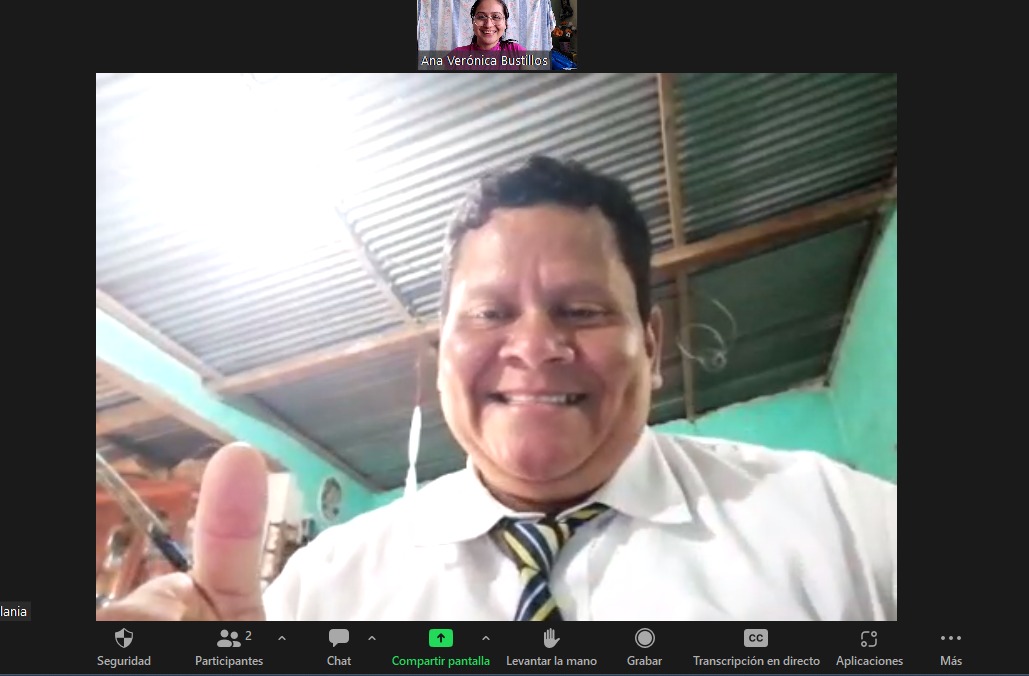The image size is (1029, 676).
Task: Enable Transcripción en directo CC icon
Action: coord(756,638)
